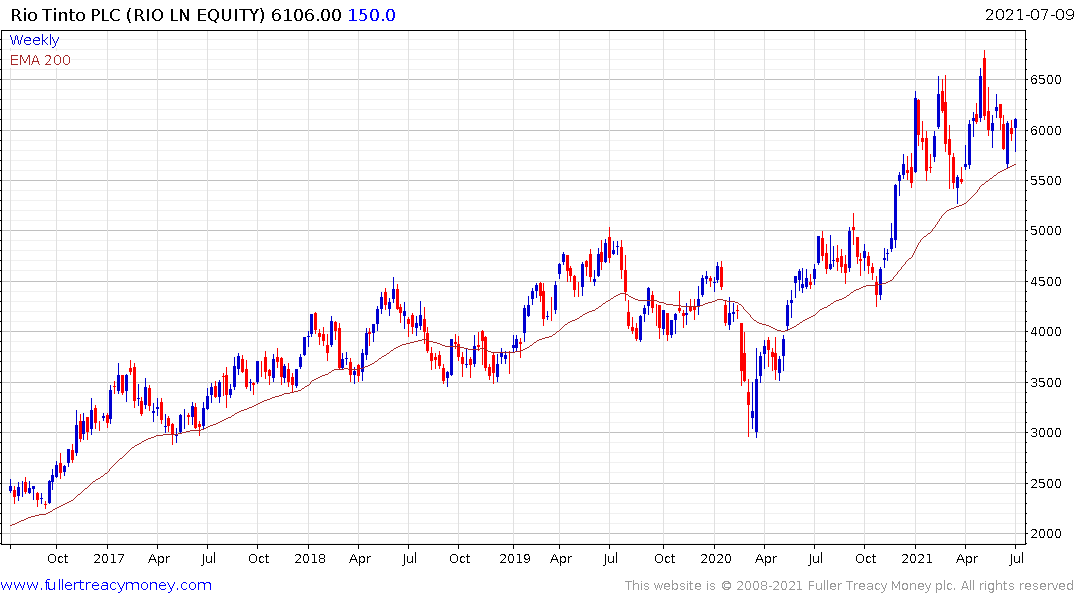This screenshot has width=1075, height=600.
Task: Click the Rio Tinto PLC chart title
Action: 137,15
